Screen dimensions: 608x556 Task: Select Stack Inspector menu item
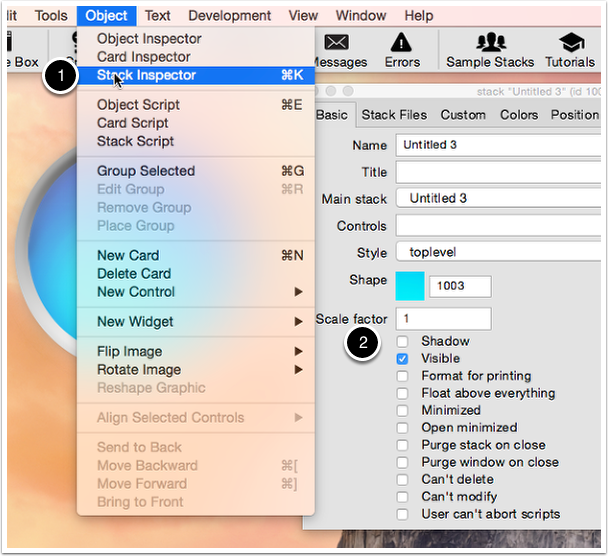(x=196, y=75)
